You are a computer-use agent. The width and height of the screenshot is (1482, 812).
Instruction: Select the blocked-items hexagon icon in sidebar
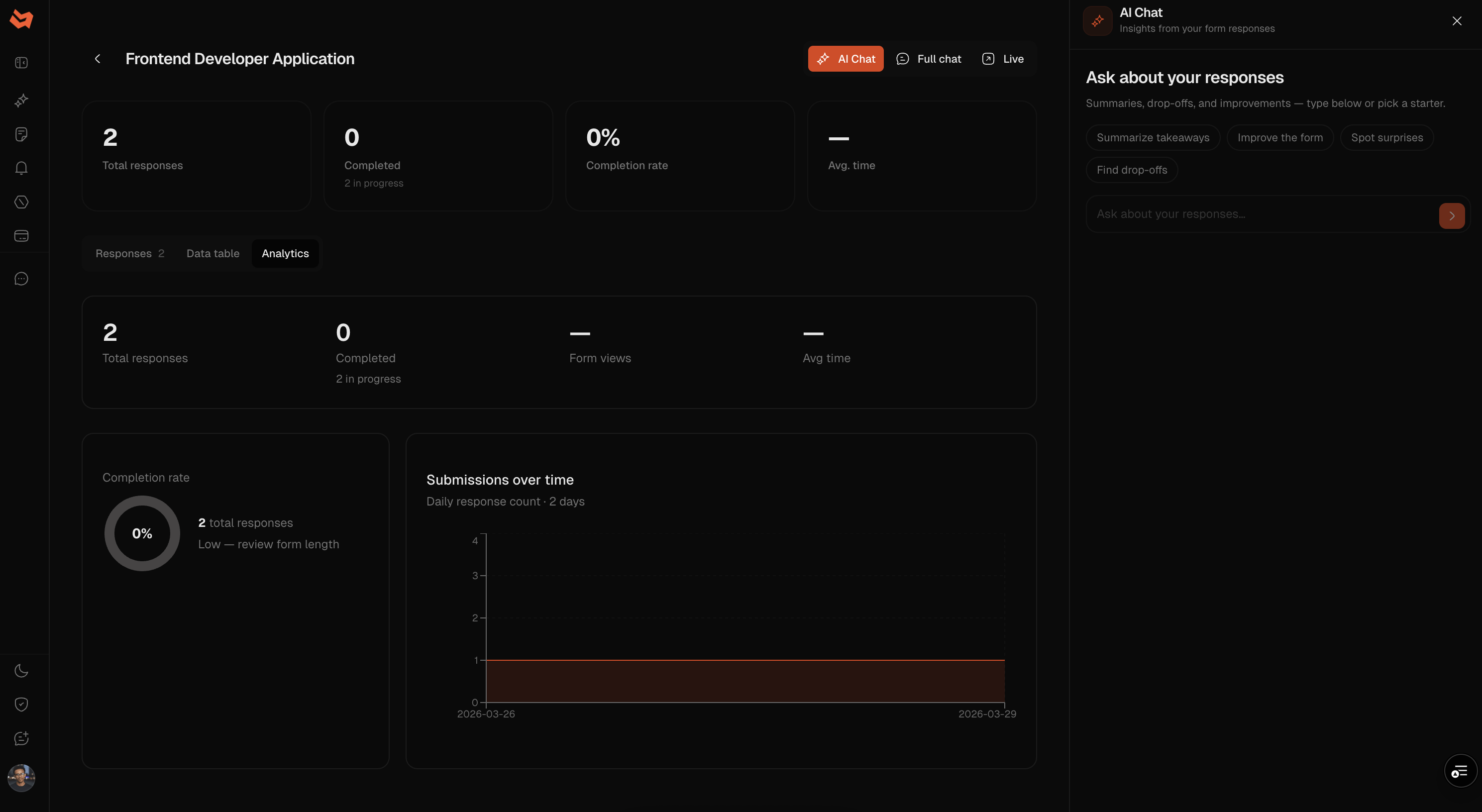pyautogui.click(x=21, y=202)
